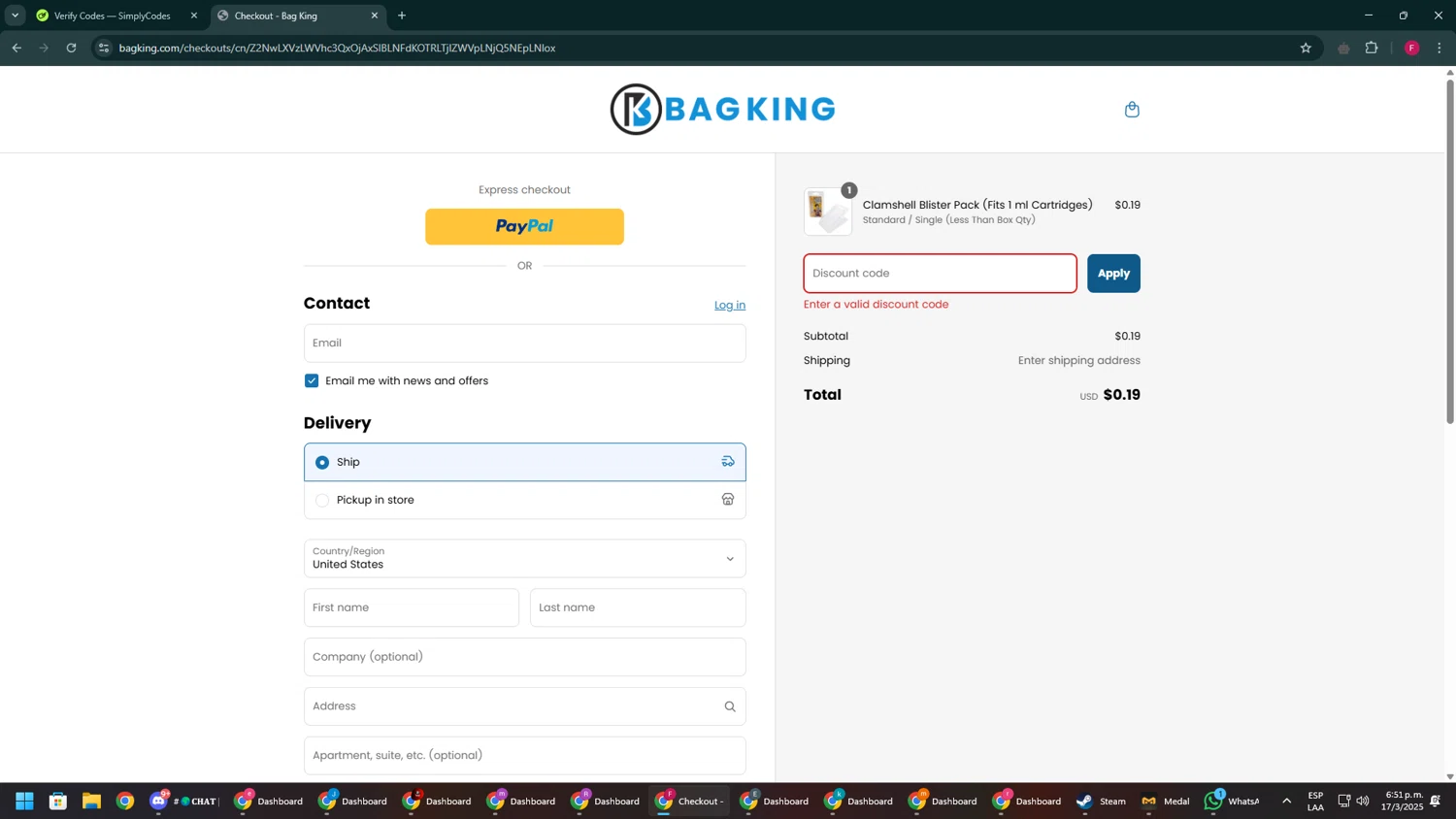Open Chrome's three-dot menu
This screenshot has width=1456, height=819.
(1439, 48)
